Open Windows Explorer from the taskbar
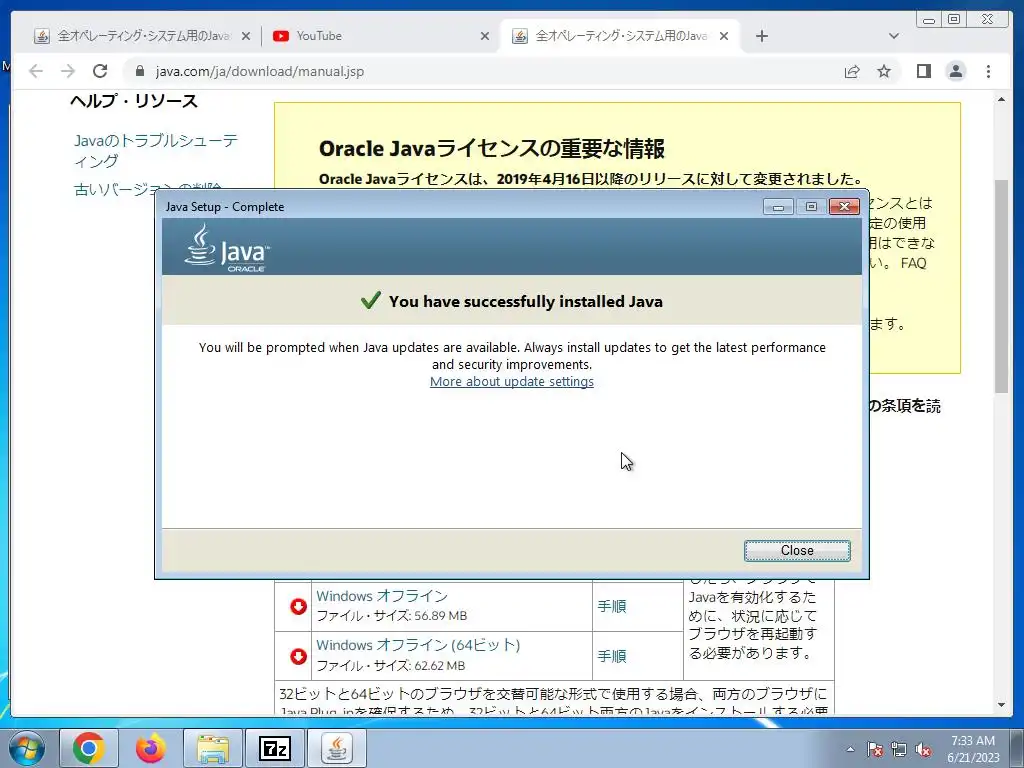 213,748
